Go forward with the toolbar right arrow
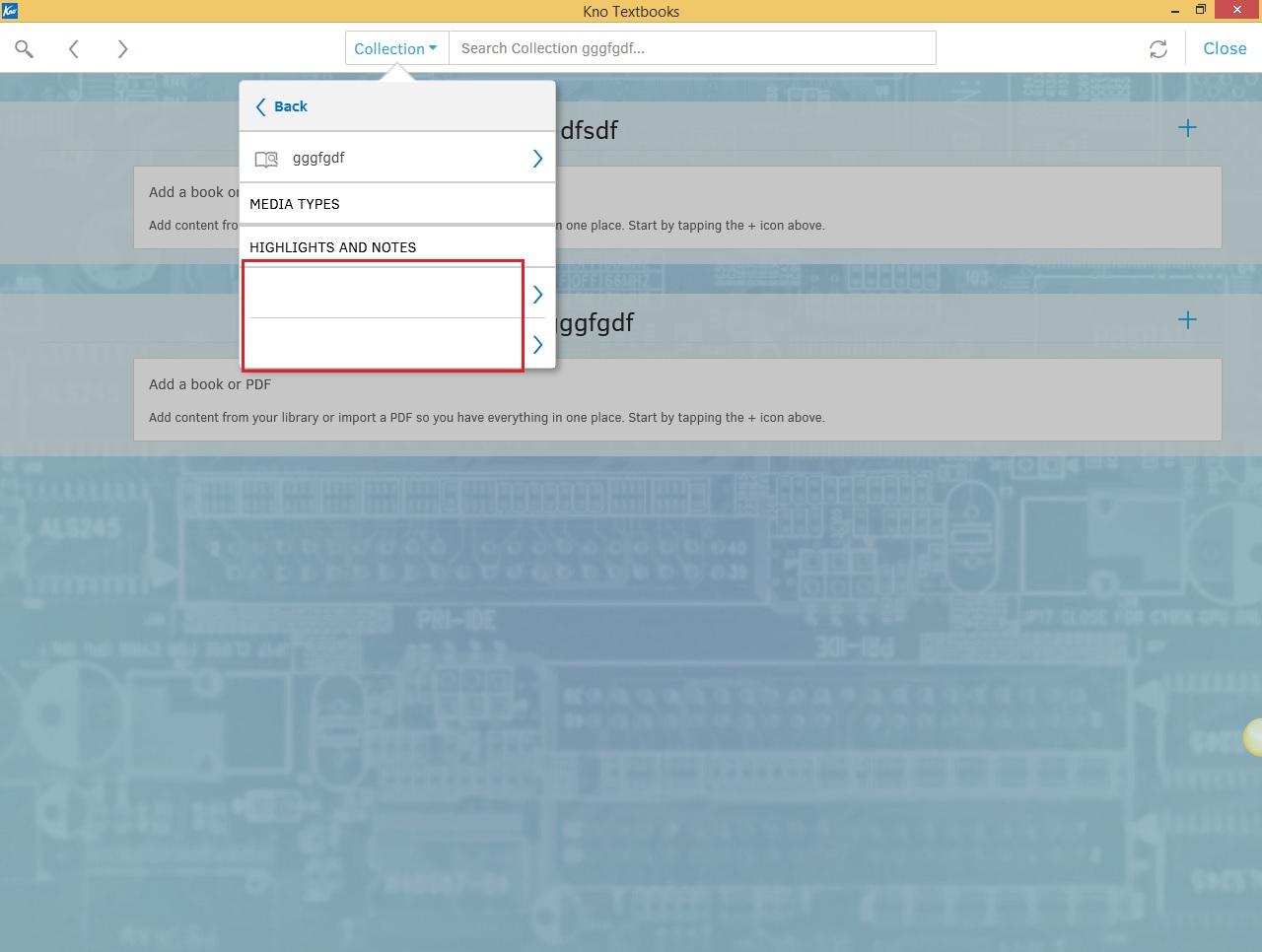This screenshot has height=952, width=1262. pyautogui.click(x=122, y=48)
